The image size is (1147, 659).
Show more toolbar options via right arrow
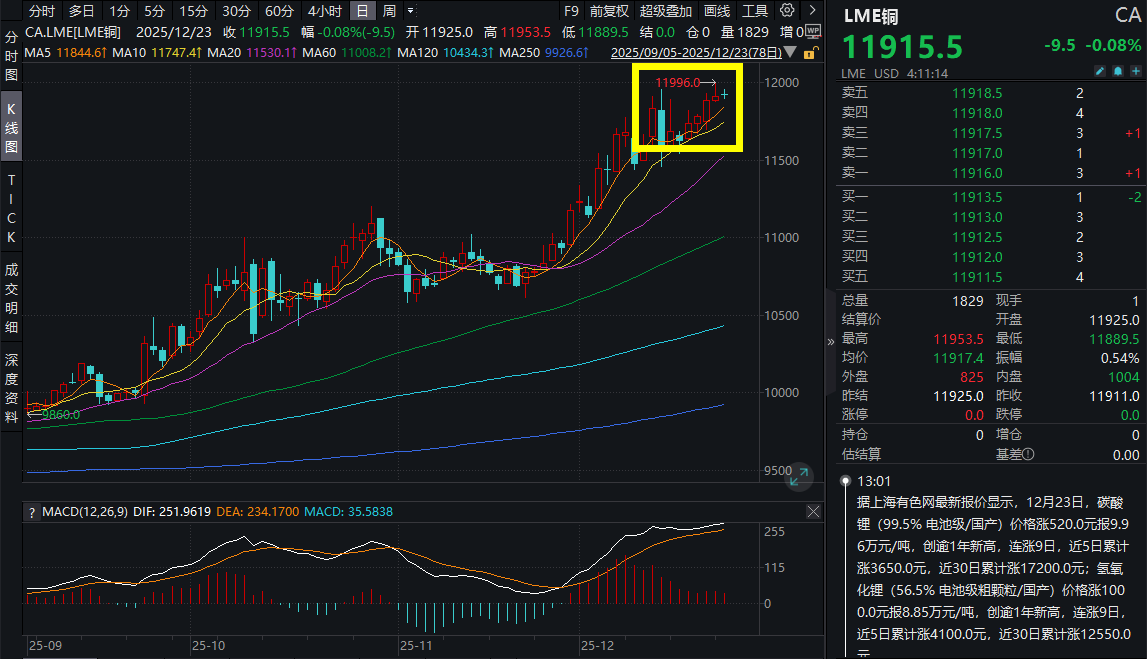(810, 11)
